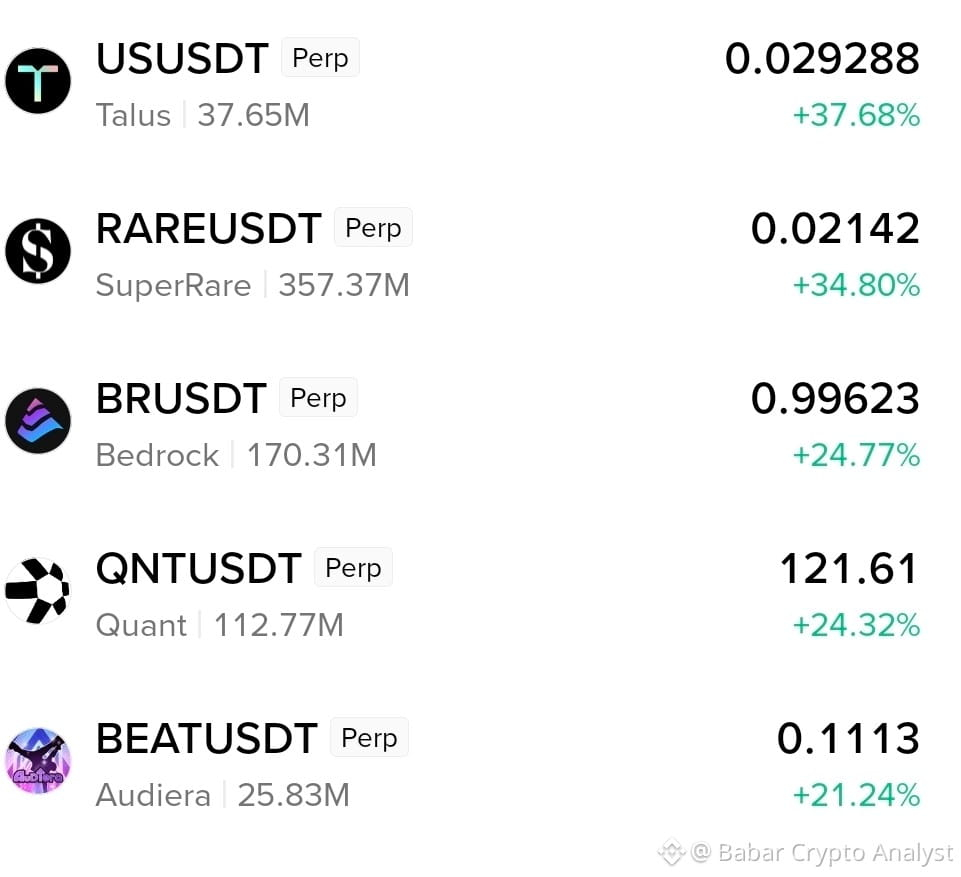Click the +37.68% change for USUSDT
Viewport: 961px width, 877px height.
click(x=856, y=115)
